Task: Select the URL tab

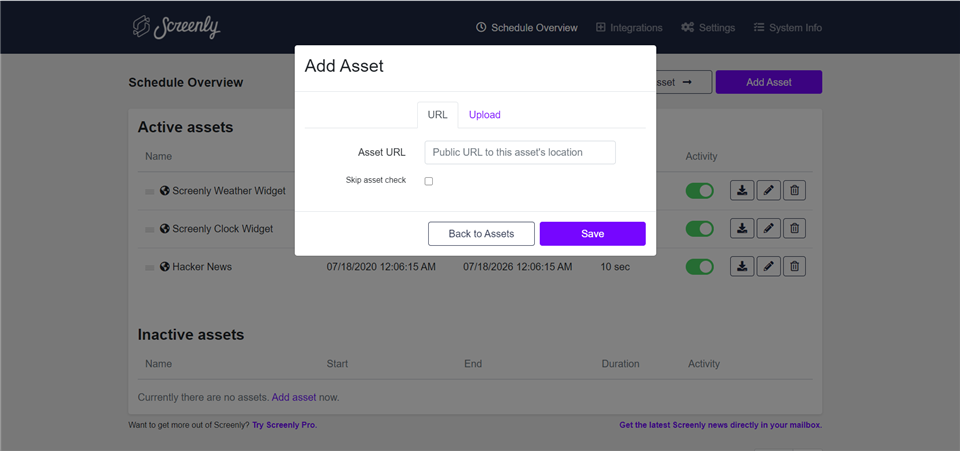Action: tap(437, 114)
